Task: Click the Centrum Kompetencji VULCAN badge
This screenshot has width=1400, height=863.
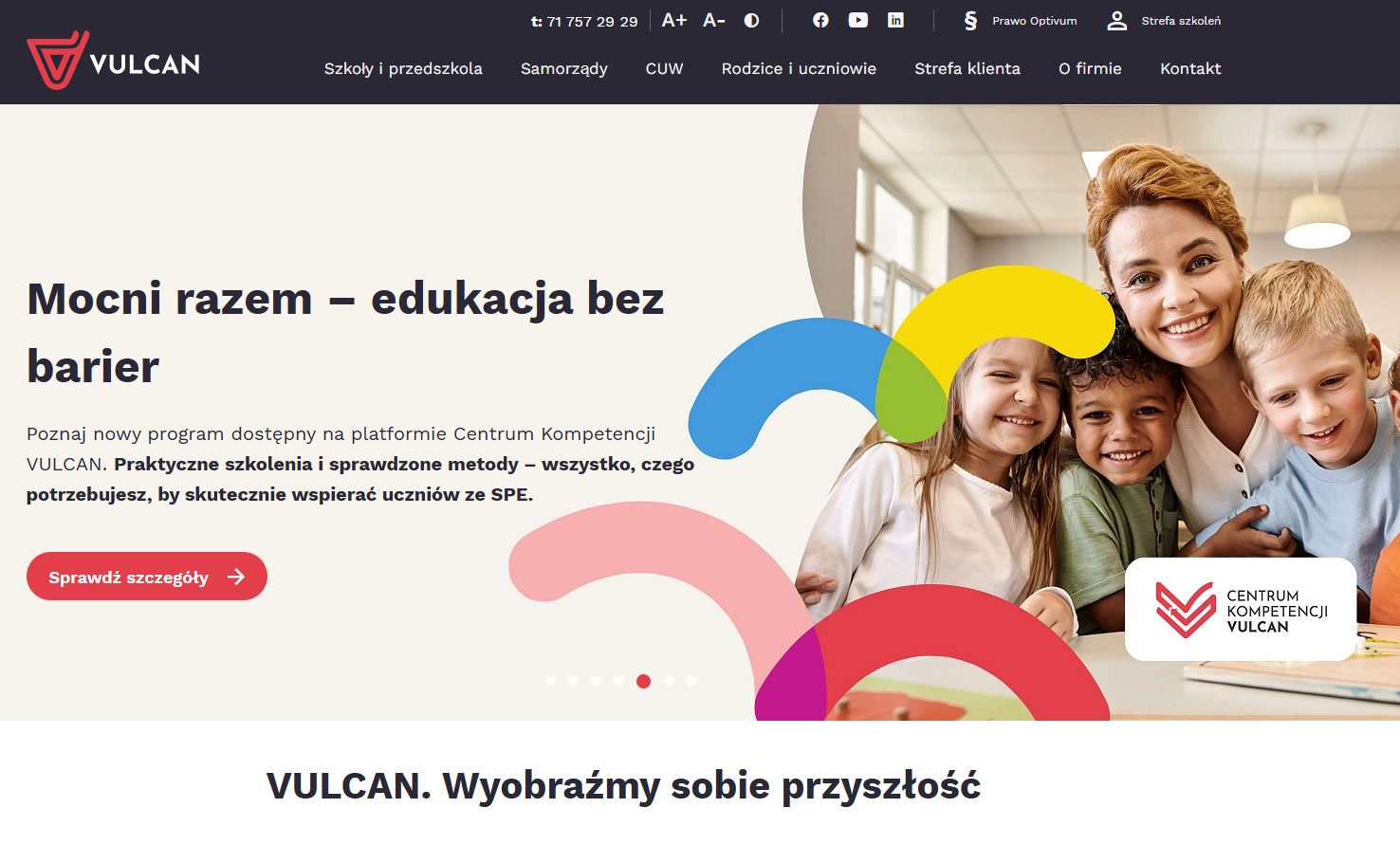Action: (x=1240, y=608)
